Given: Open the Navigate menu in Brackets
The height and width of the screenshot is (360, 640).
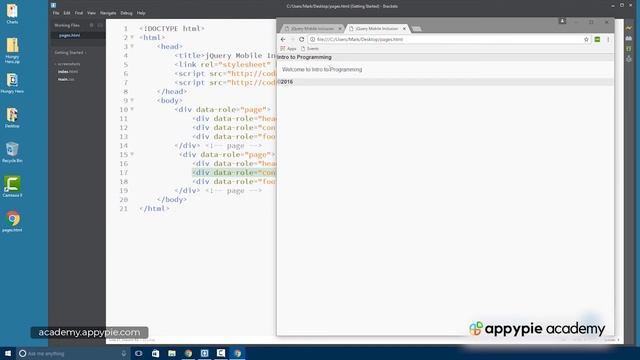Looking at the screenshot, I should click(x=108, y=13).
